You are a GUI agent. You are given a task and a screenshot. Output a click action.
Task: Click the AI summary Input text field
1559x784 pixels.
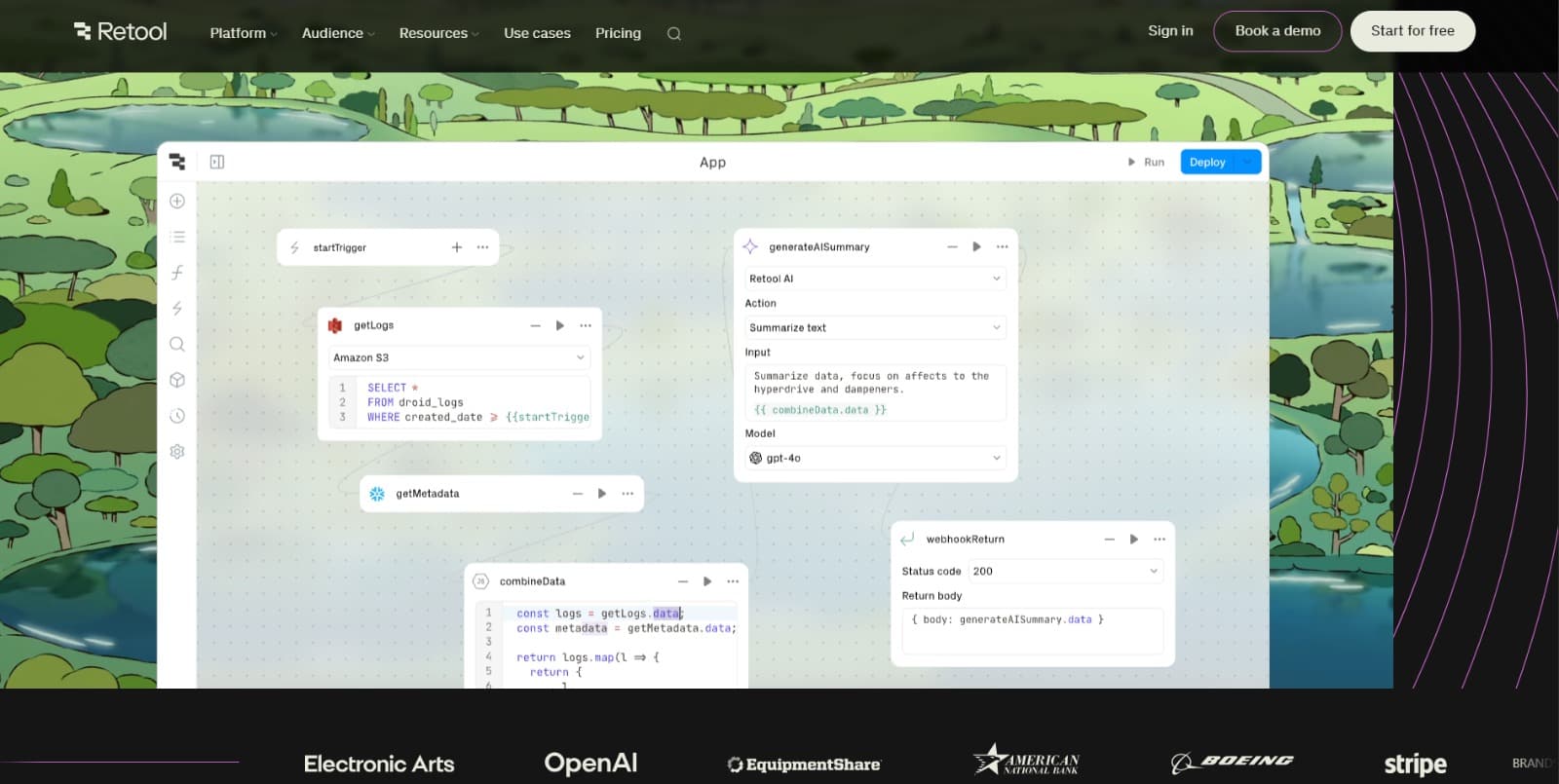(x=875, y=392)
